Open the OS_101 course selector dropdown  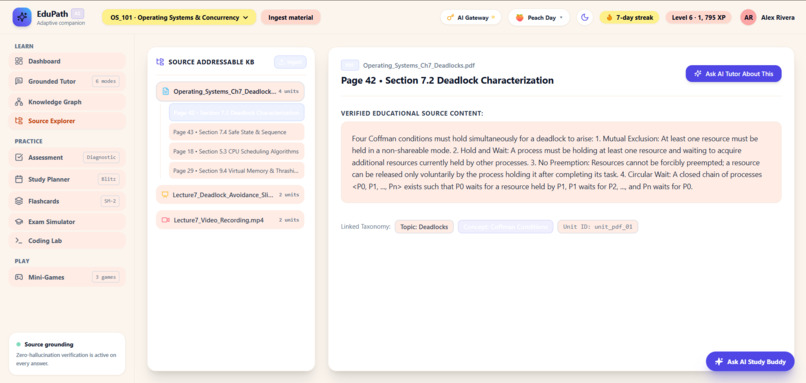(179, 17)
